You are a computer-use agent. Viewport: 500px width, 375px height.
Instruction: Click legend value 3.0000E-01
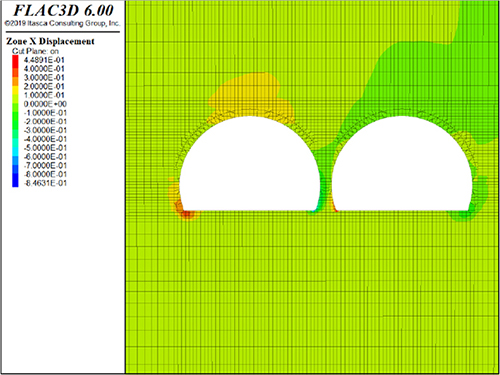[x=44, y=77]
